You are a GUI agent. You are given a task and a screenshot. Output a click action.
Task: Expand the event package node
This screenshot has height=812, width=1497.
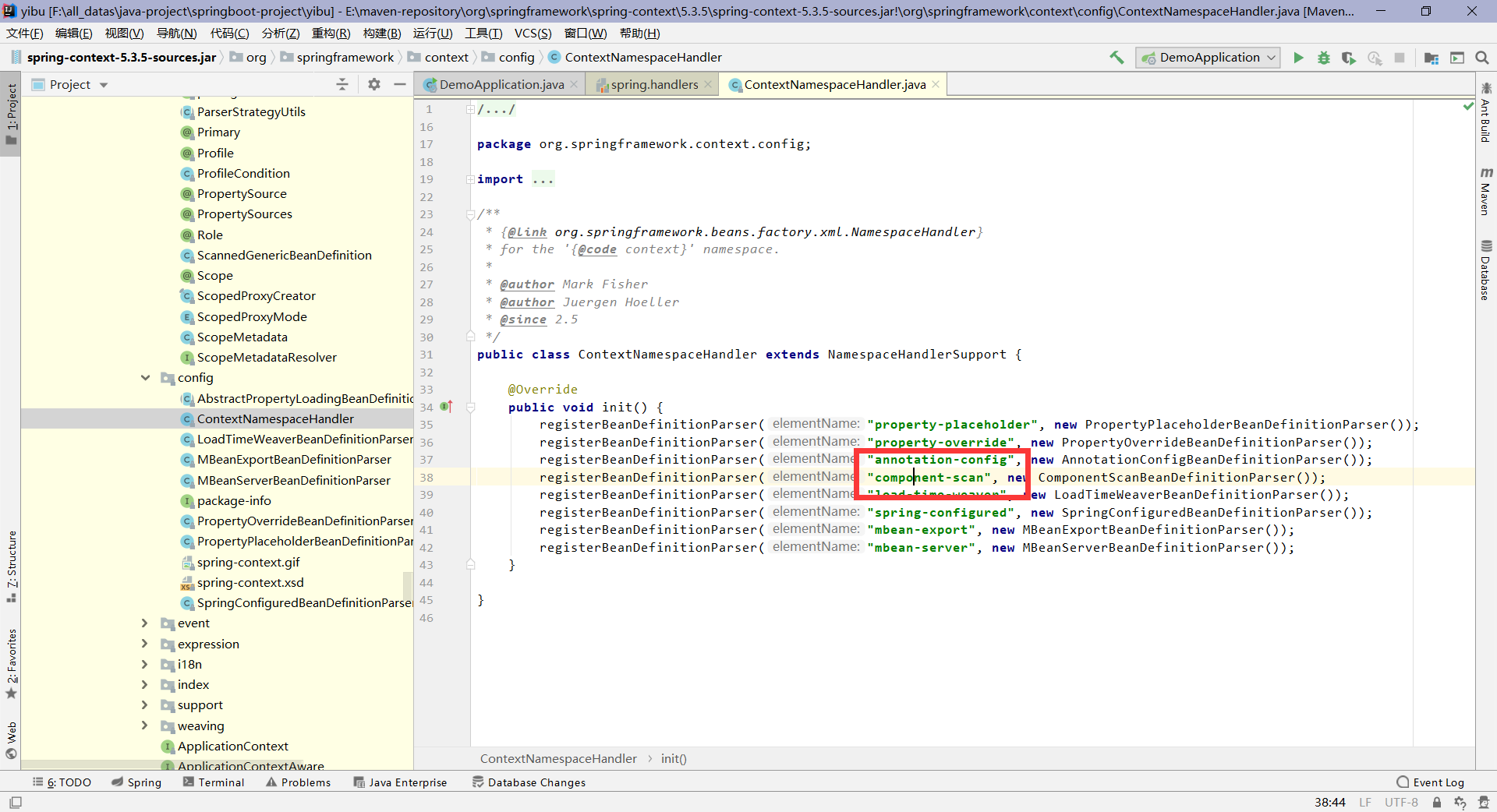(145, 623)
